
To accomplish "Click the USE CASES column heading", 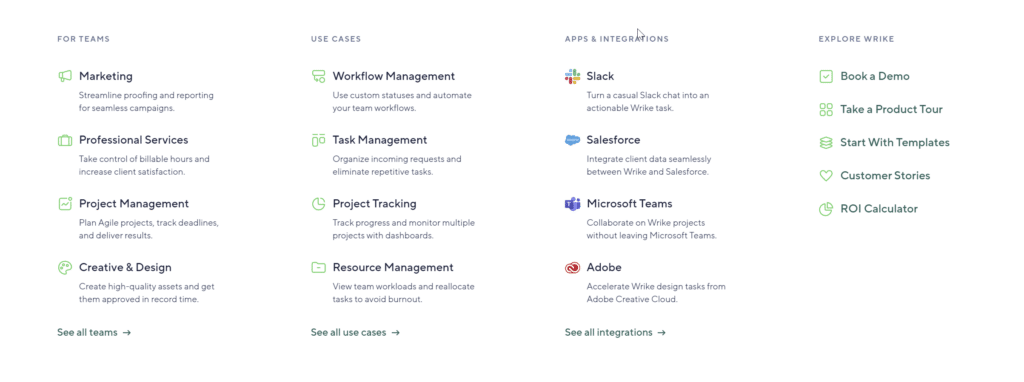I will pos(336,39).
